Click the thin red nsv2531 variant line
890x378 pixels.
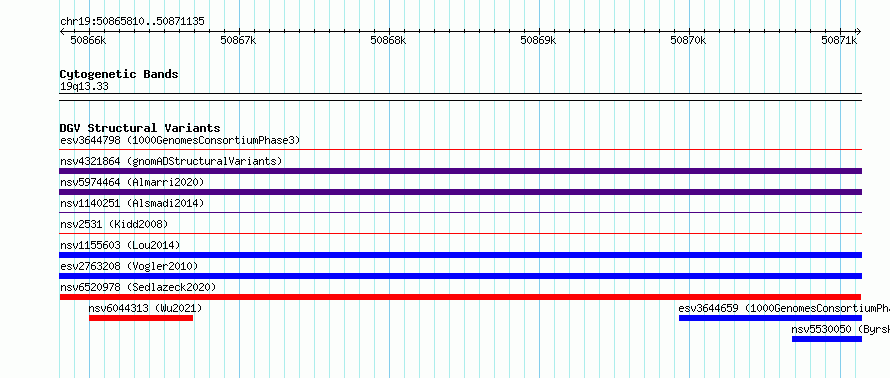[x=461, y=234]
